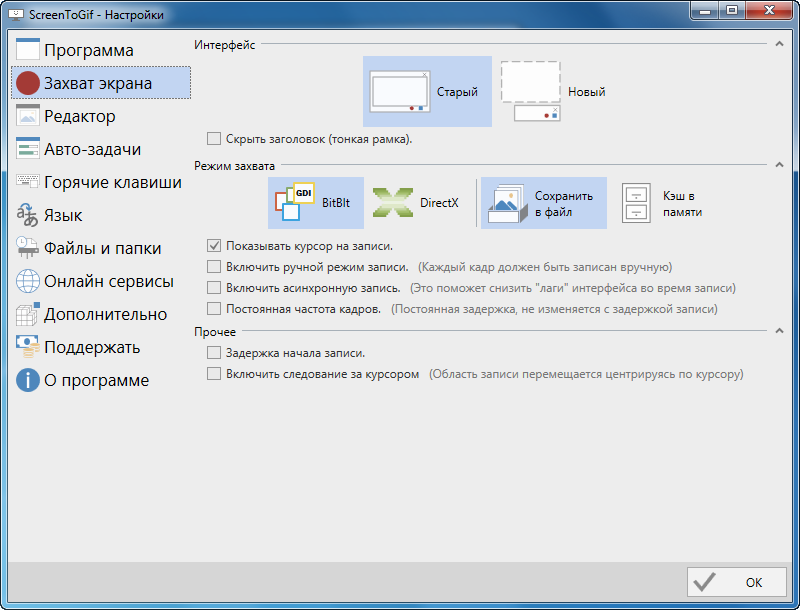The image size is (800, 610).
Task: Choose the DirectX capture mode label
Action: tap(439, 202)
